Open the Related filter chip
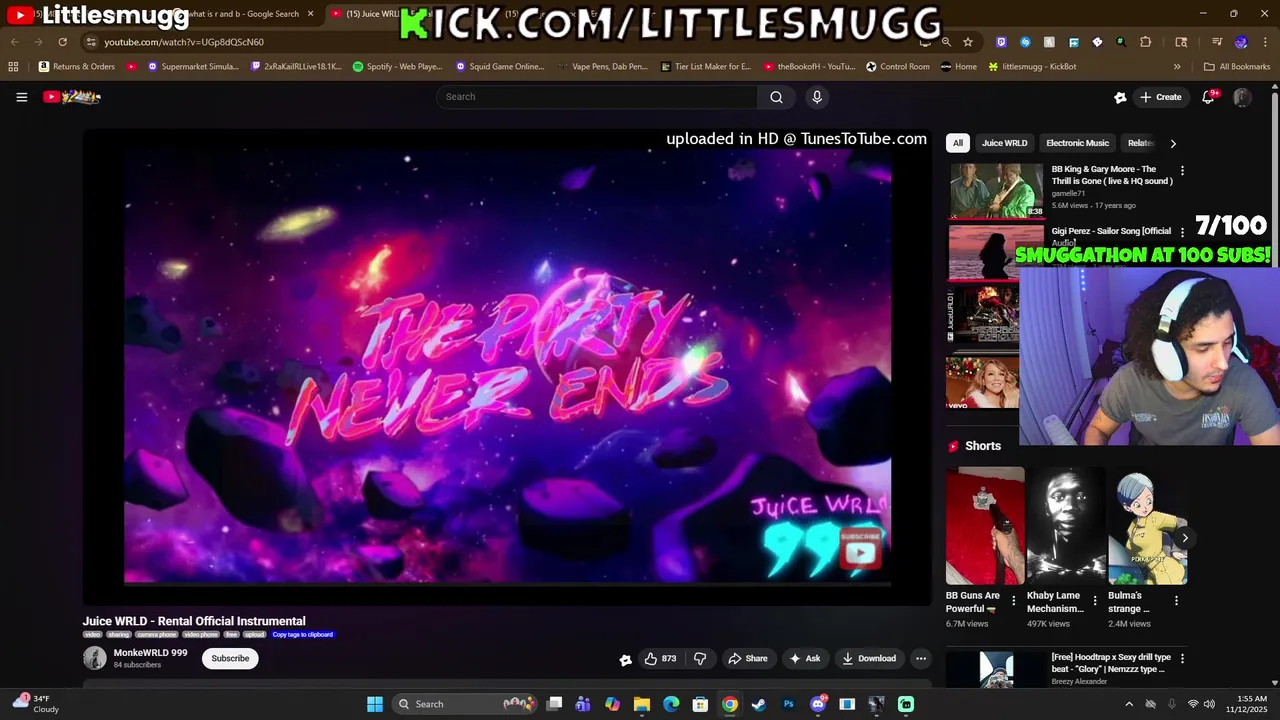 click(1140, 143)
